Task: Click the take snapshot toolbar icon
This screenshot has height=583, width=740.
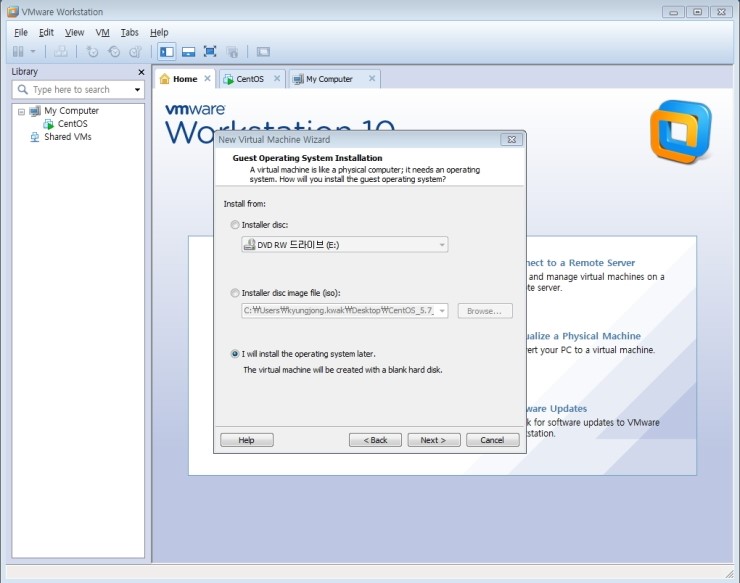Action: pyautogui.click(x=92, y=51)
